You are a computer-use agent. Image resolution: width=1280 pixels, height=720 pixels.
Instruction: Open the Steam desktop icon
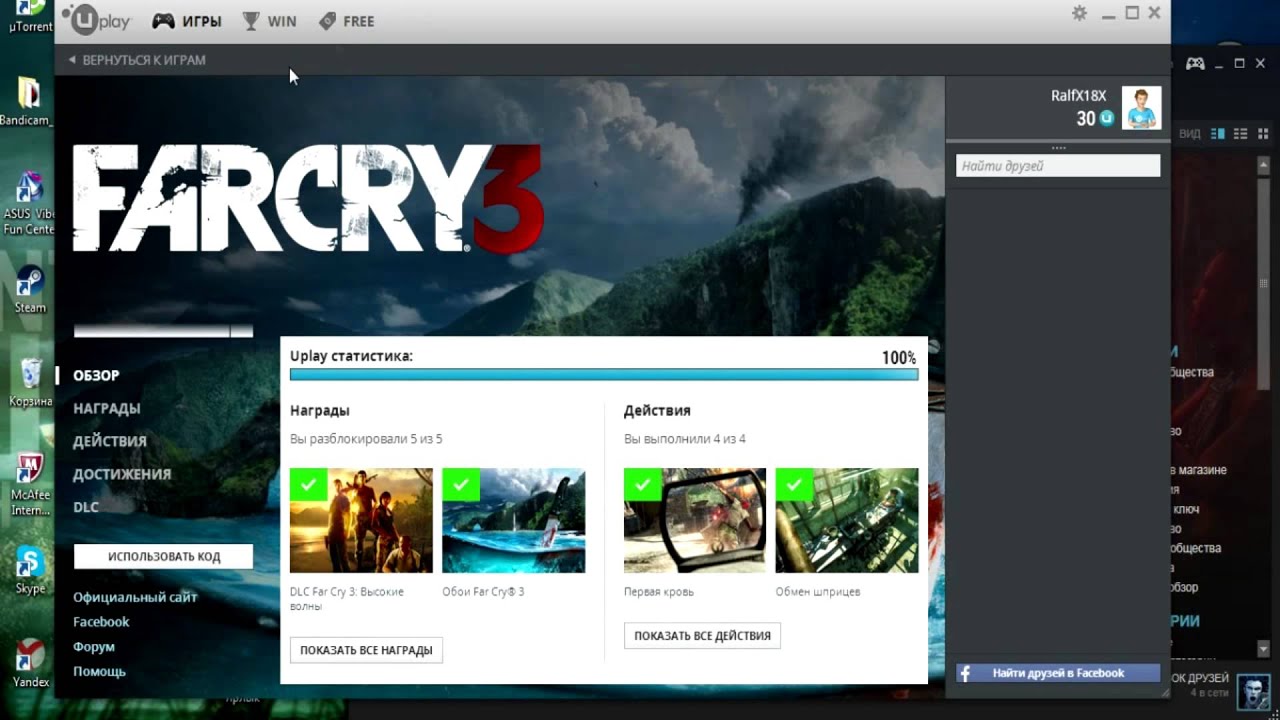point(30,290)
